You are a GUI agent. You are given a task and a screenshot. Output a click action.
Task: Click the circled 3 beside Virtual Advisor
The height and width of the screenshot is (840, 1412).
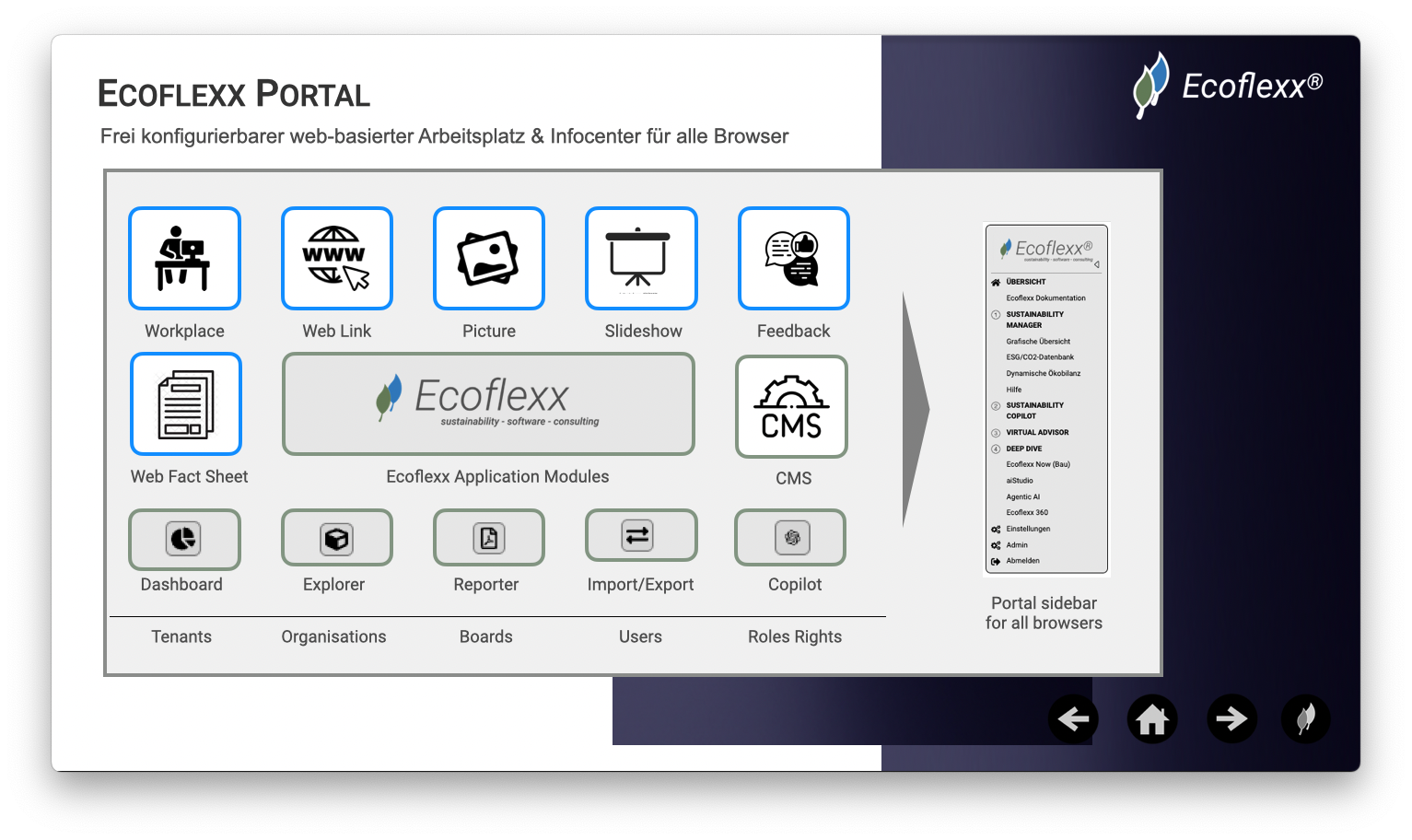click(996, 433)
